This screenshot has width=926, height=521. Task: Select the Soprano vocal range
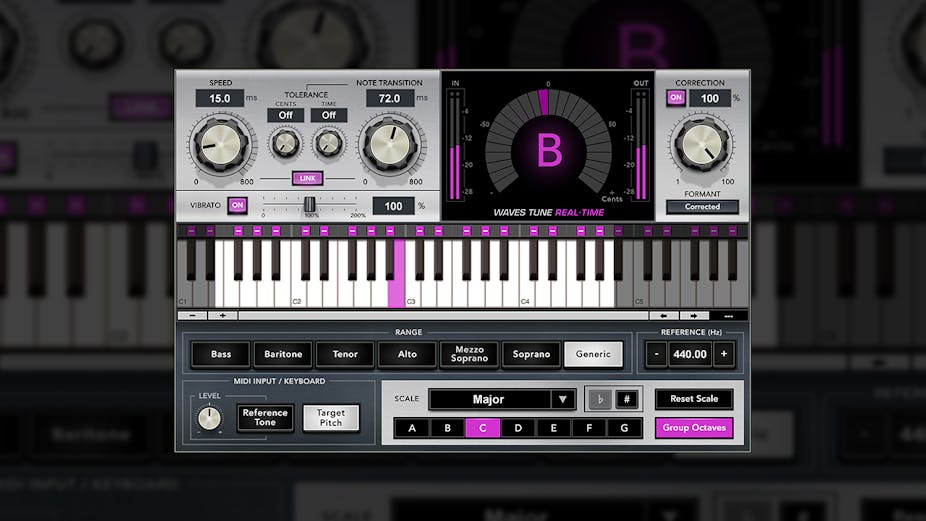pos(531,354)
